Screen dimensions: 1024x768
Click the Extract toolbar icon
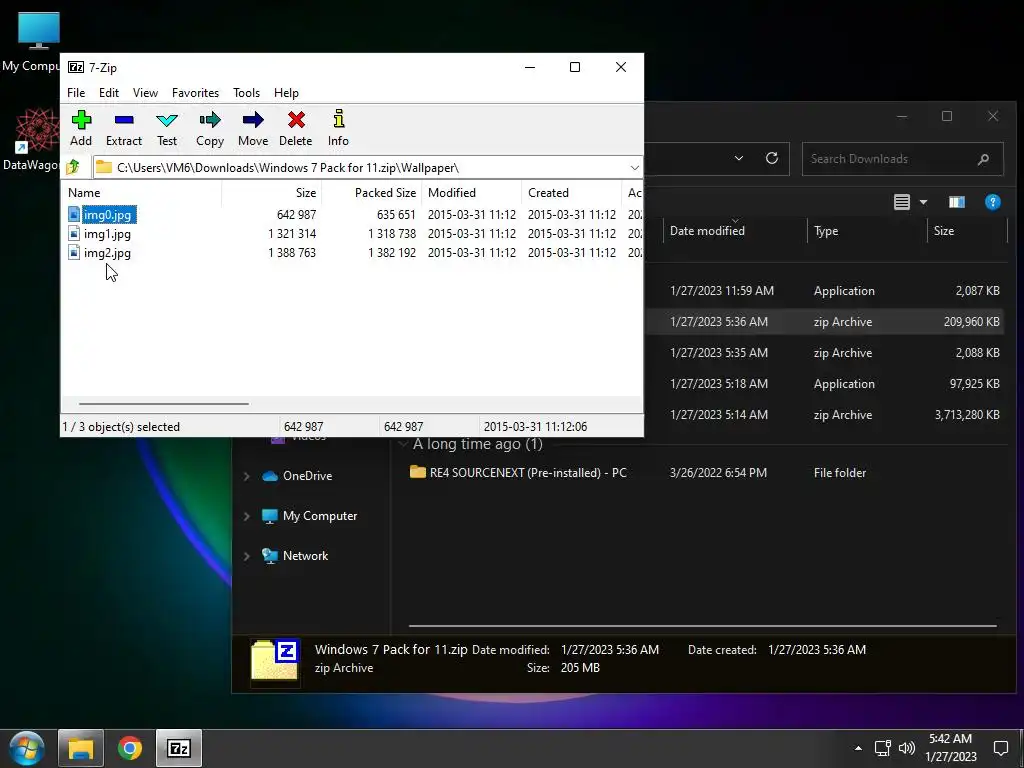(x=123, y=127)
